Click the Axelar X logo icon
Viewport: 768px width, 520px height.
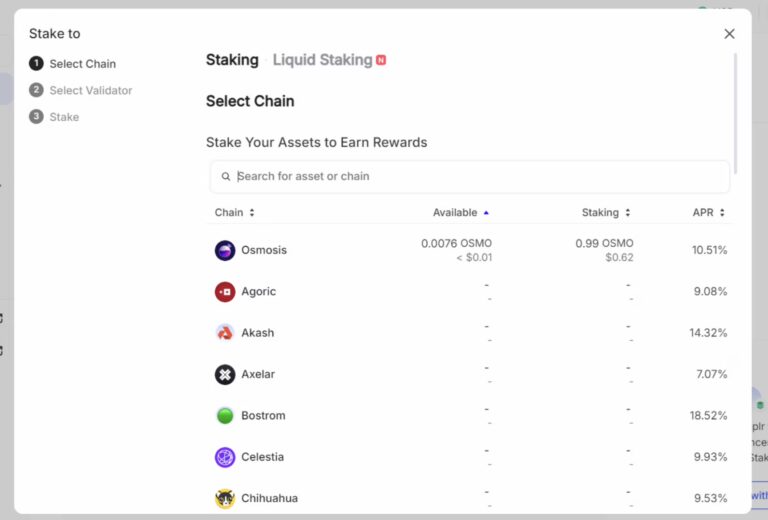pos(225,374)
